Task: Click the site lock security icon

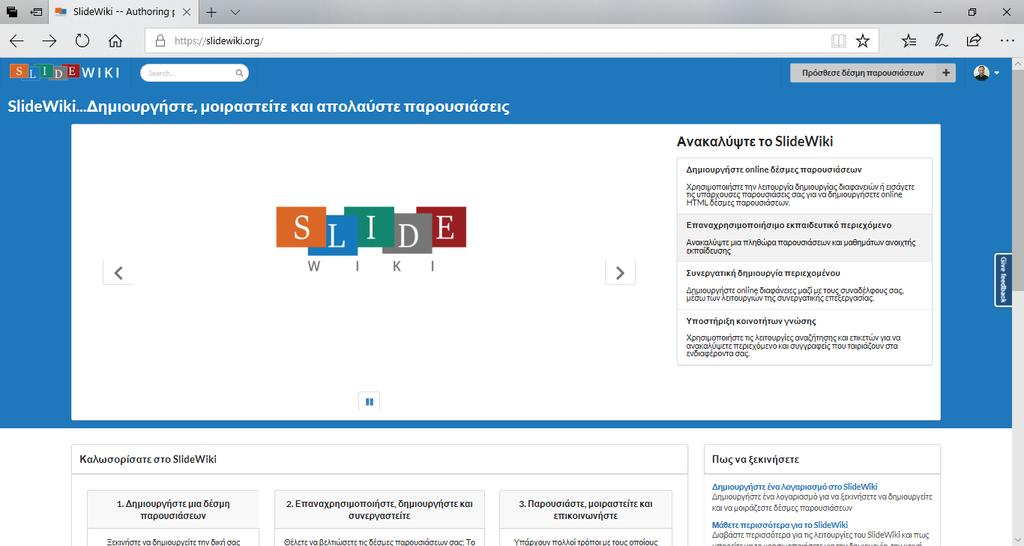Action: tap(160, 41)
